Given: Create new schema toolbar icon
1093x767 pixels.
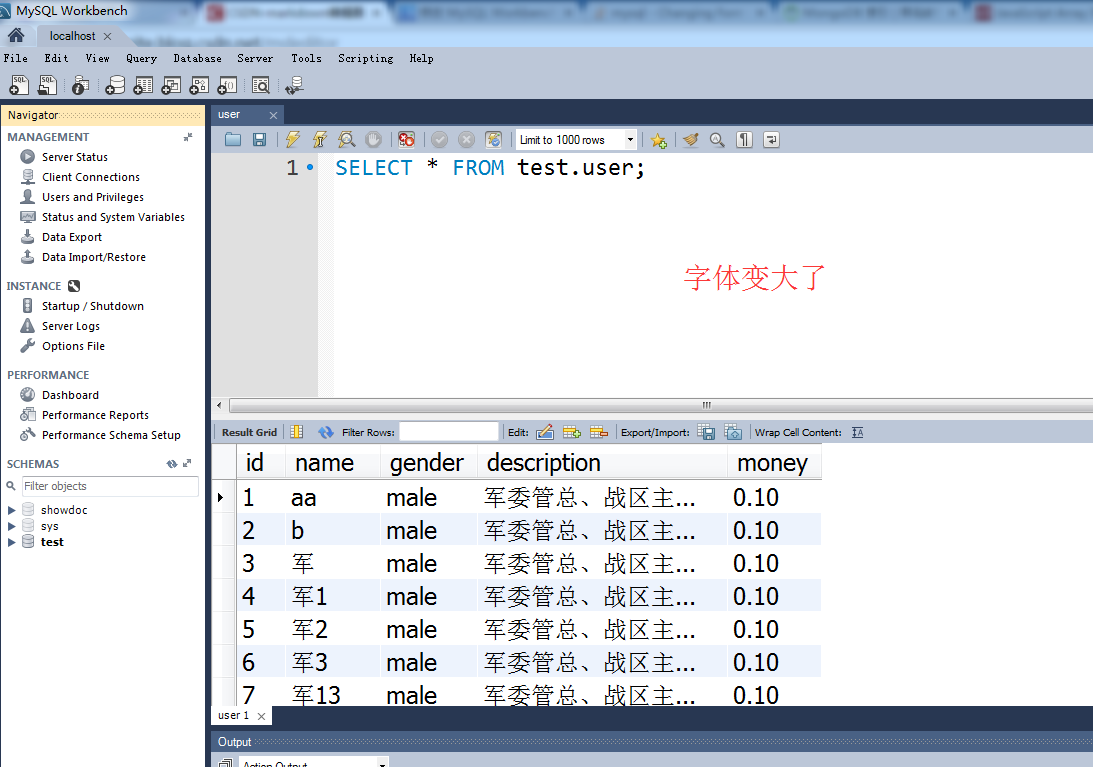Looking at the screenshot, I should tap(115, 85).
